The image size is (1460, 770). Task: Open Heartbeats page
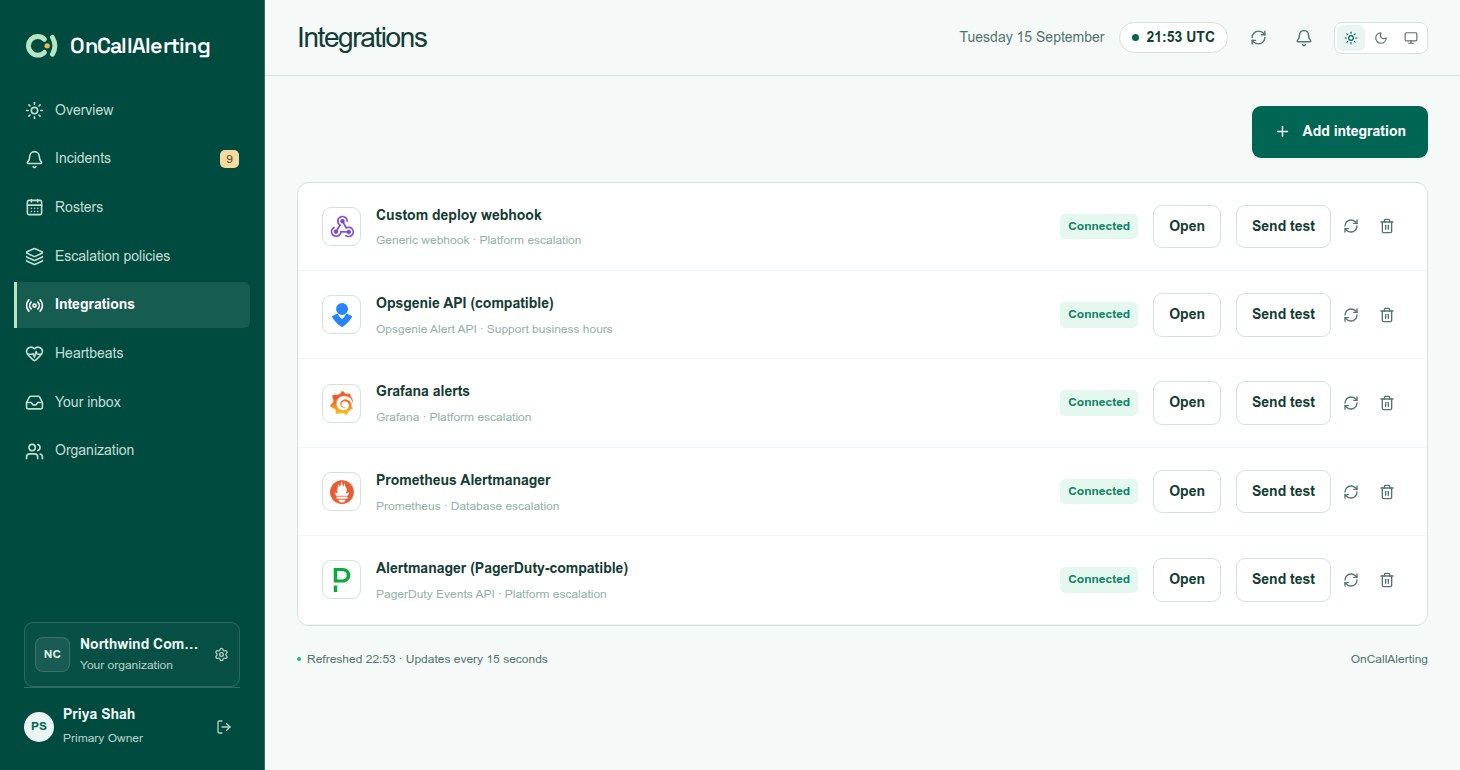[x=132, y=353]
